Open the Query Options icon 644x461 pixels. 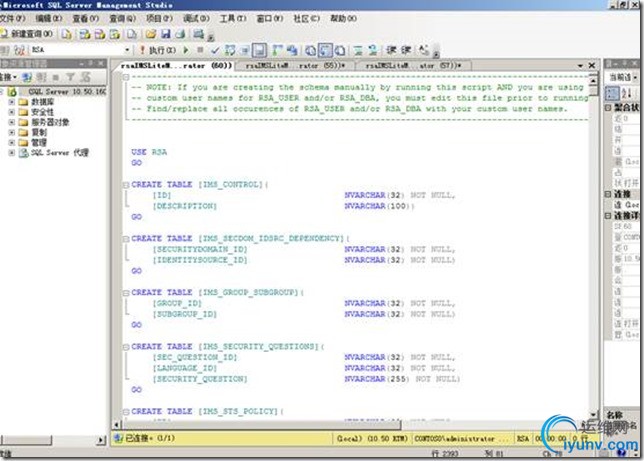point(245,50)
